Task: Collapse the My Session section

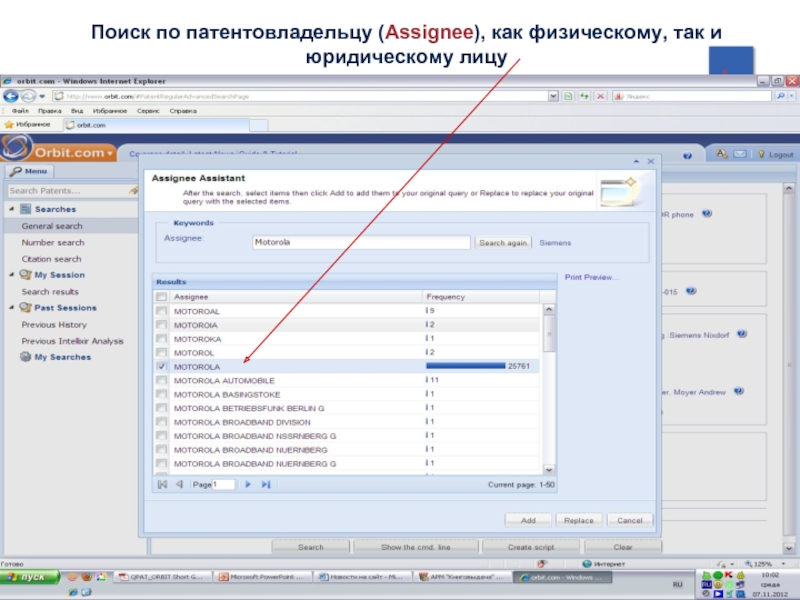Action: coord(12,275)
